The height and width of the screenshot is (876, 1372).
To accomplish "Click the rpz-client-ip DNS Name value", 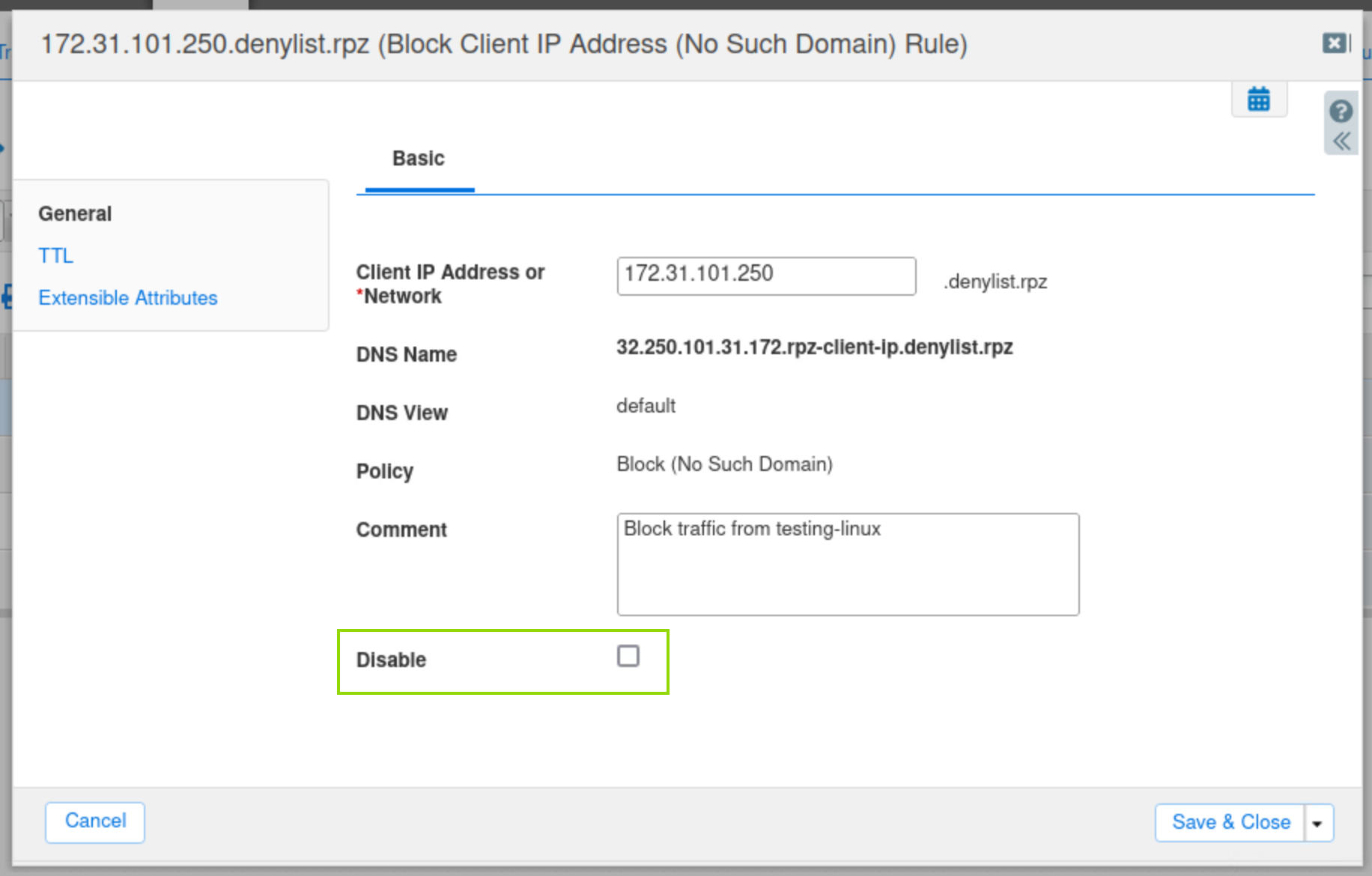I will [x=814, y=347].
